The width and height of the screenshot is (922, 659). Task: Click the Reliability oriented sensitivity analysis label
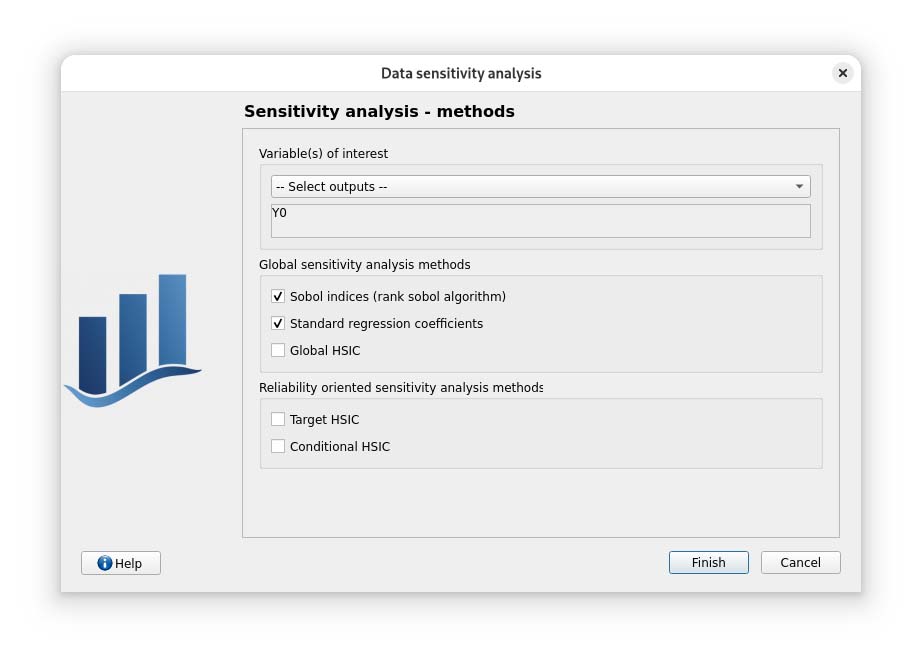point(400,388)
